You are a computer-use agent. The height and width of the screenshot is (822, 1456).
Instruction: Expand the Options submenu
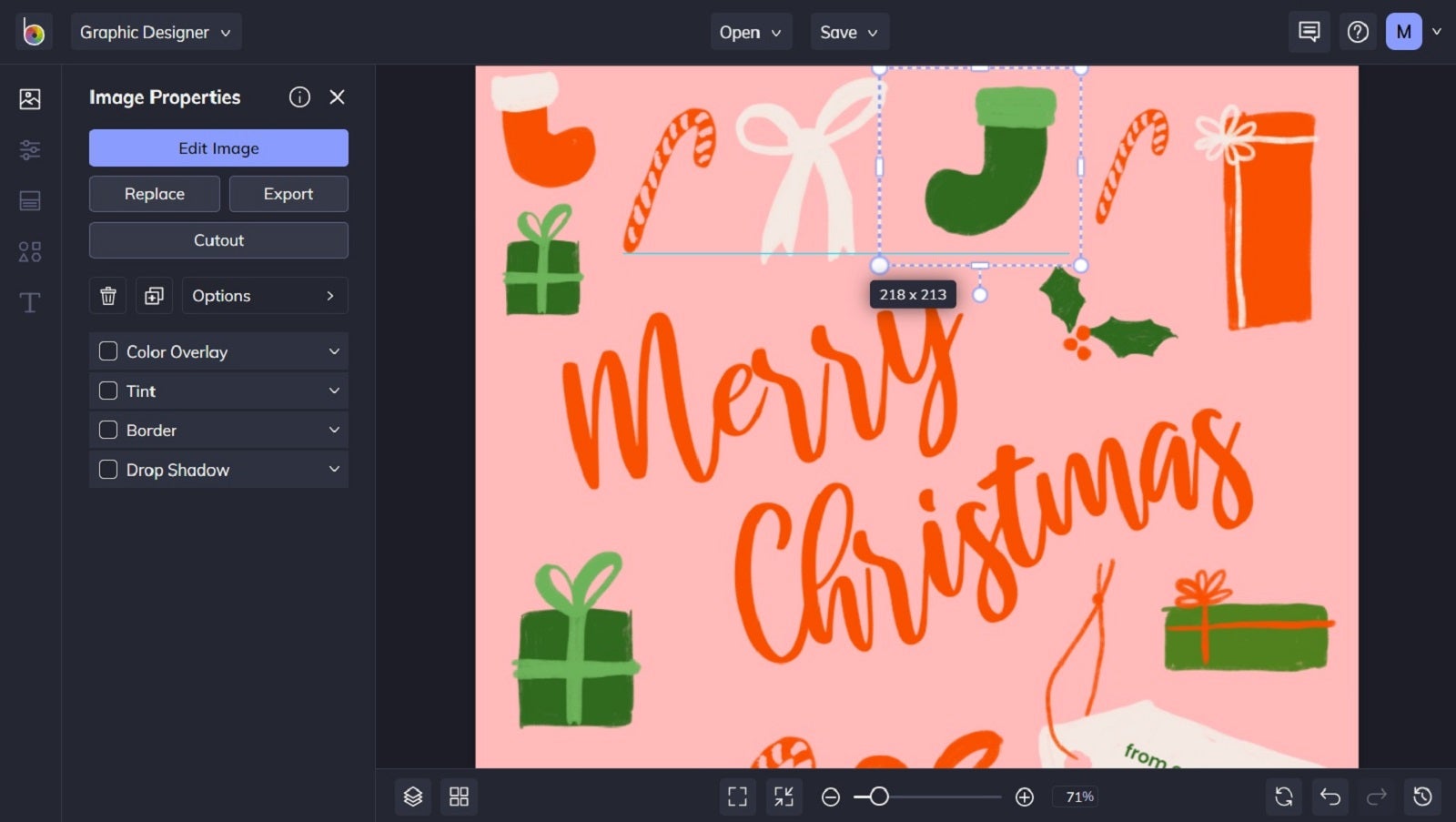click(265, 296)
